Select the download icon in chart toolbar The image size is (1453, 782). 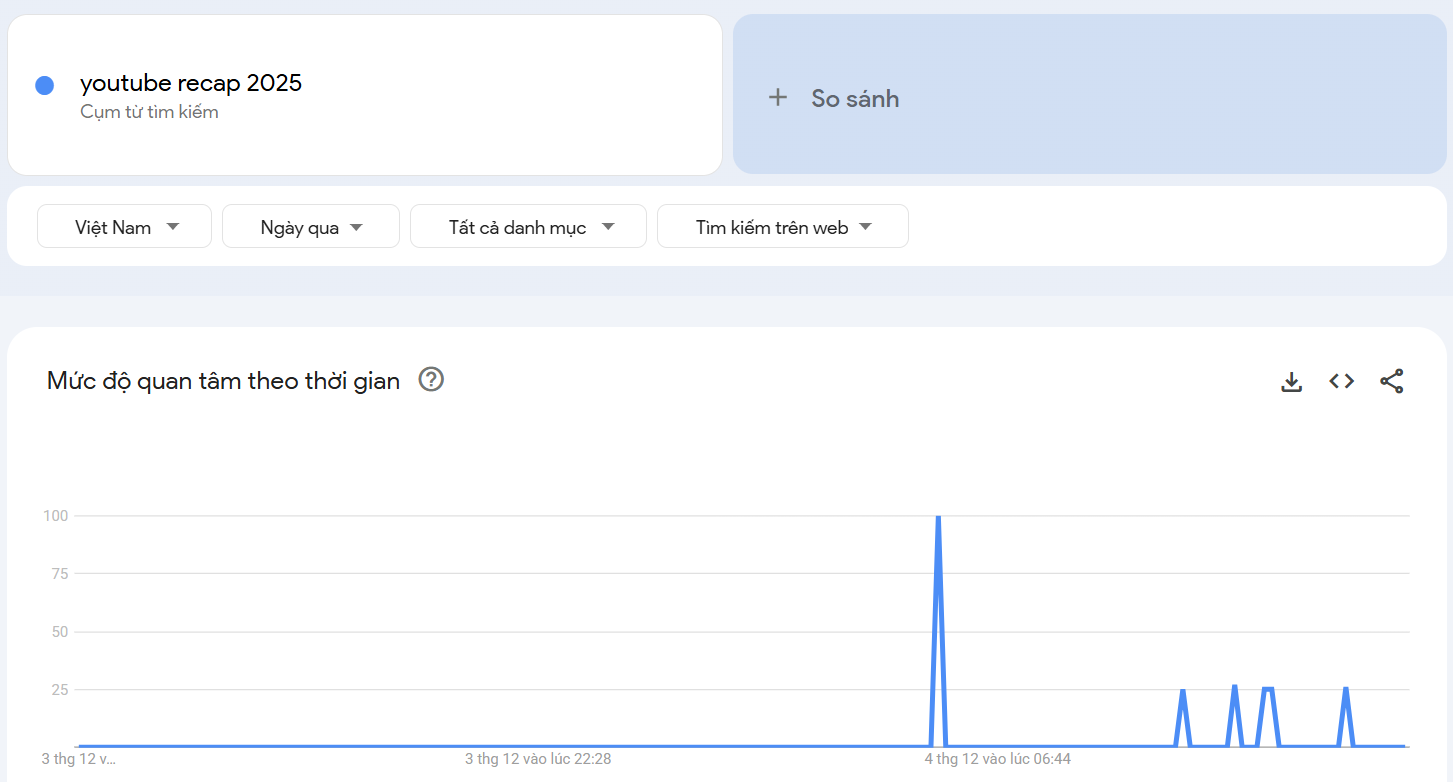(1291, 380)
